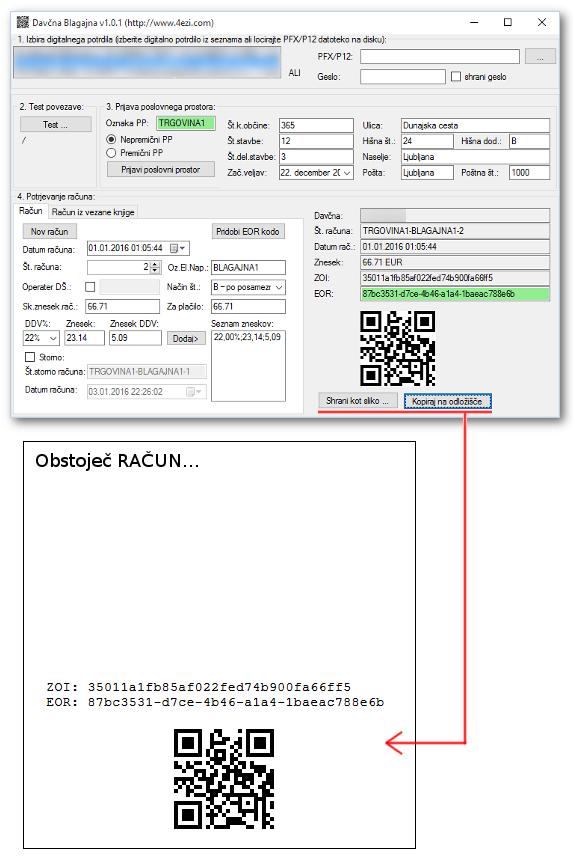Click the 'Davčna' number field
The width and height of the screenshot is (575, 866).
(x=455, y=215)
